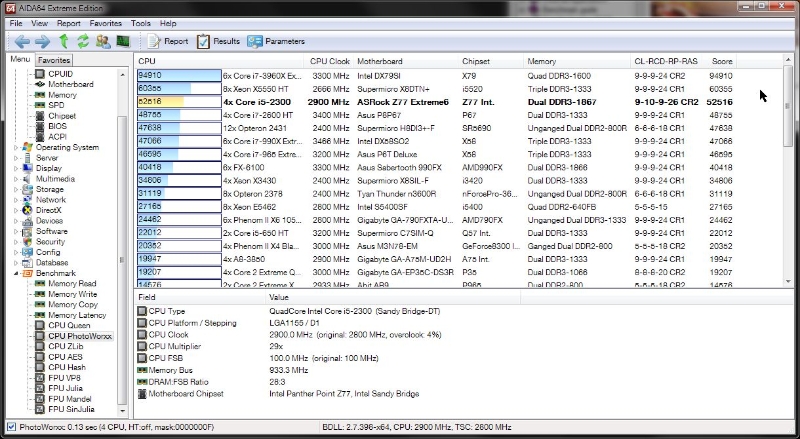This screenshot has width=800, height=439.
Task: Toggle the PhotoWorxx status bar checkbox
Action: point(11,427)
